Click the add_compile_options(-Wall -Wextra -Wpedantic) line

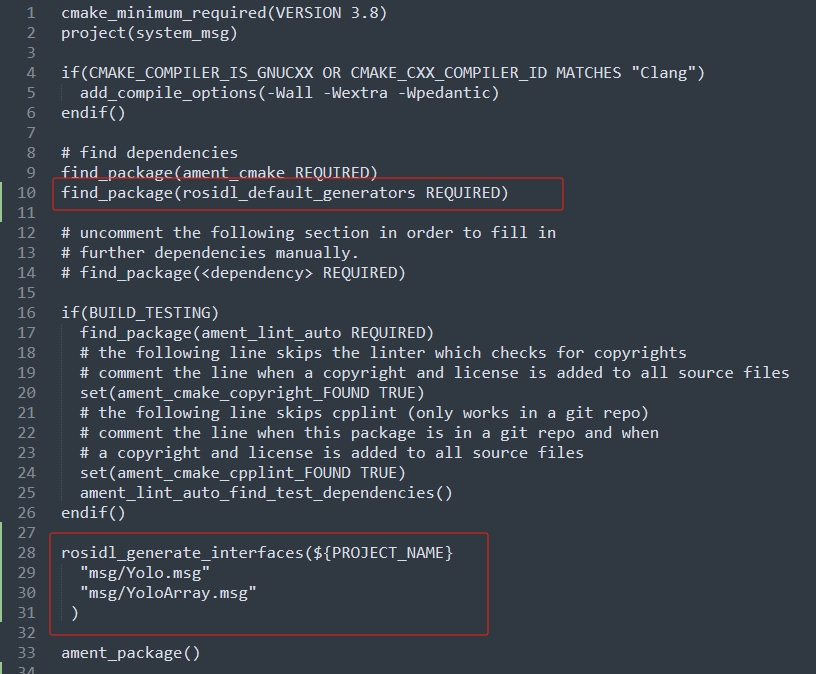(x=289, y=93)
